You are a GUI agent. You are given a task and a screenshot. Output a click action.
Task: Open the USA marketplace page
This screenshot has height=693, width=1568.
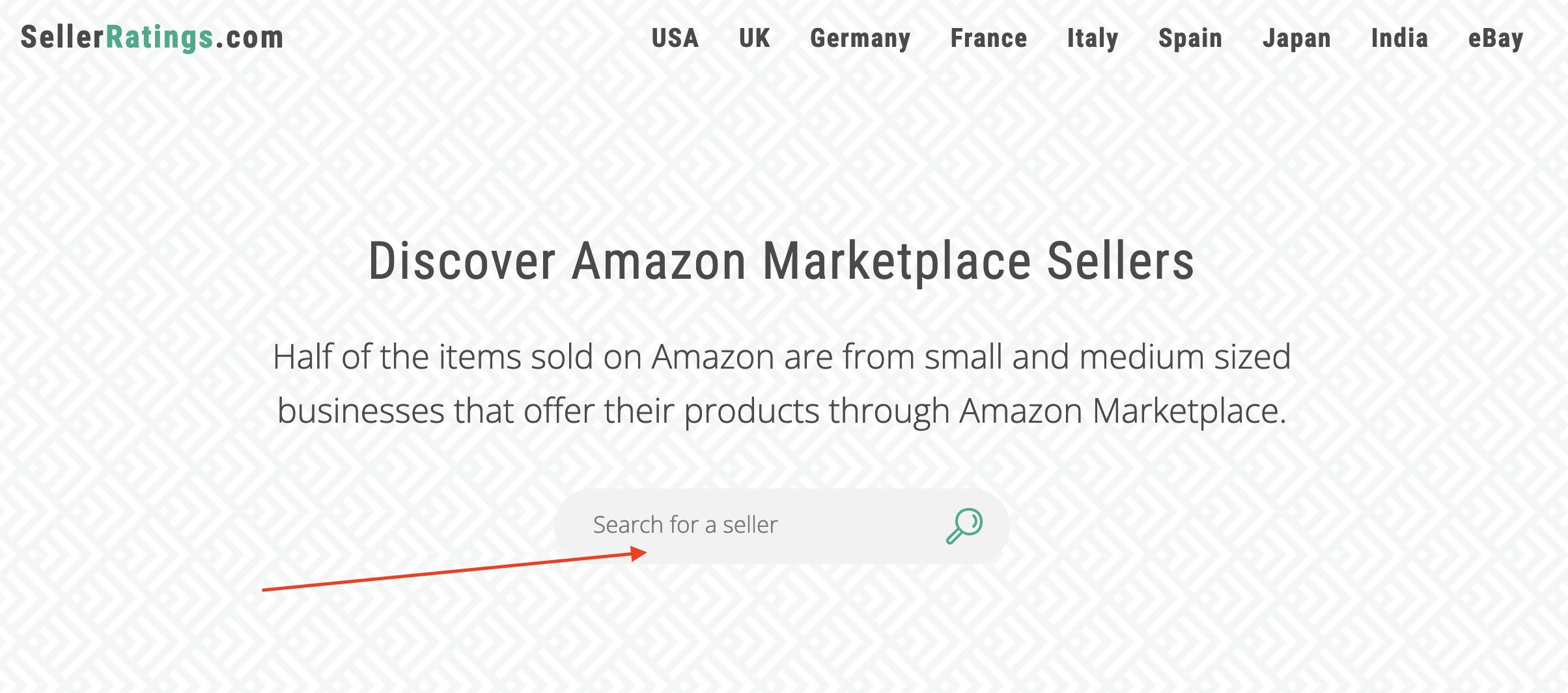[675, 38]
